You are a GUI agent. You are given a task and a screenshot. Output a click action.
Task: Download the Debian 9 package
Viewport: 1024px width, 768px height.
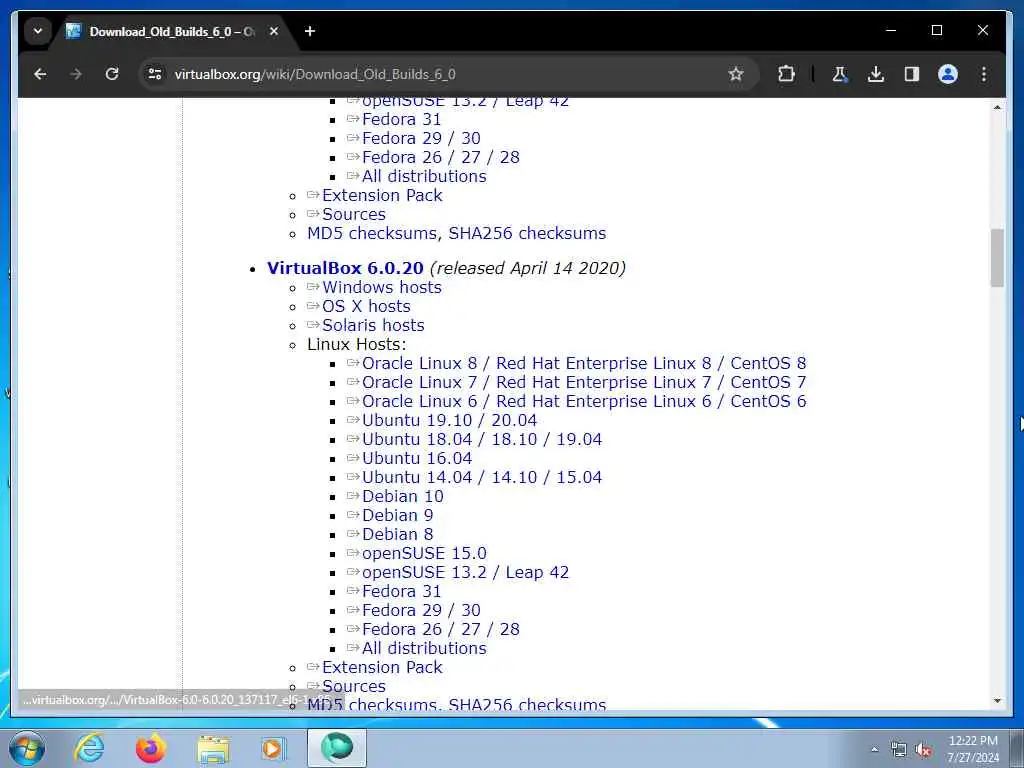tap(398, 515)
